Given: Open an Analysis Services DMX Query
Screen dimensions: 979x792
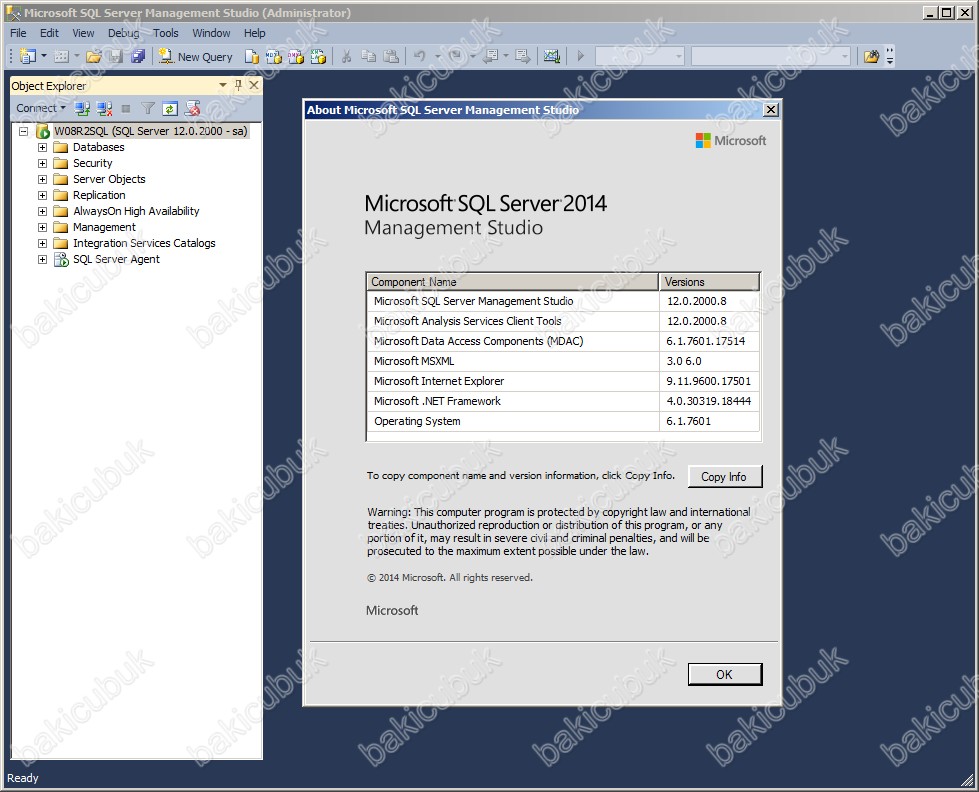Looking at the screenshot, I should coord(296,57).
